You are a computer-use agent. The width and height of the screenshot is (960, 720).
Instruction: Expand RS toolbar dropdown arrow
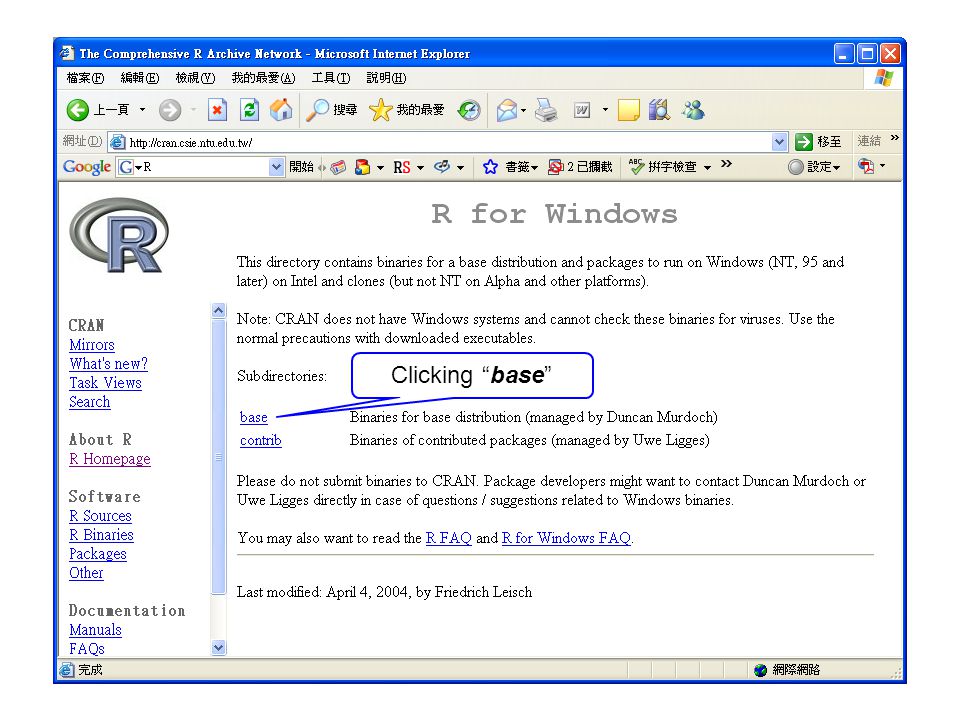[x=421, y=167]
